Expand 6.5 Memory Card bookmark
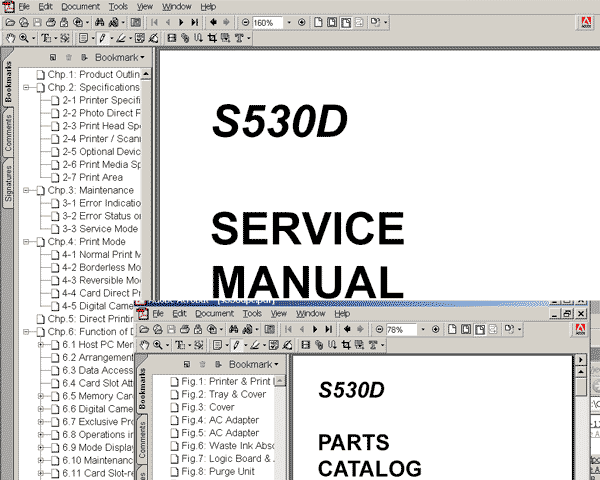Viewport: 600px width, 480px height. tap(41, 396)
